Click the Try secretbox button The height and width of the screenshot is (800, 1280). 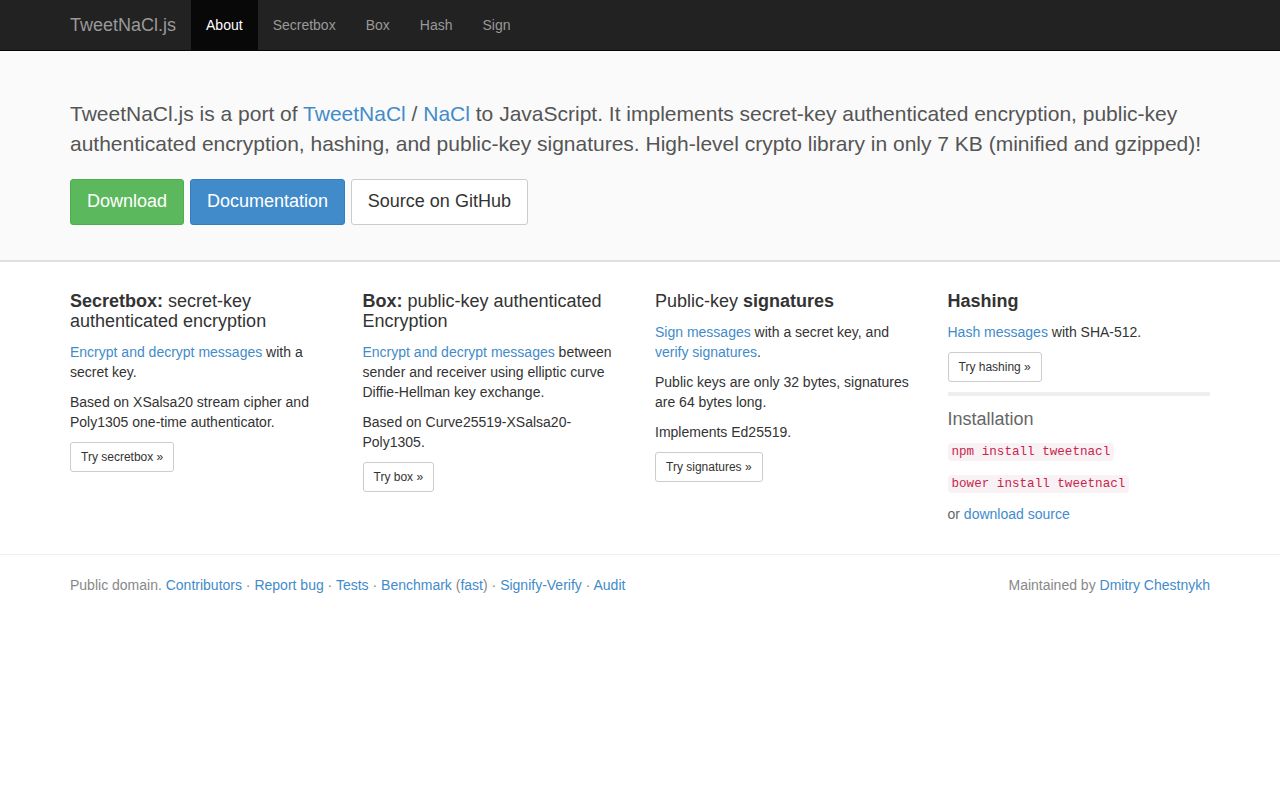pos(122,457)
